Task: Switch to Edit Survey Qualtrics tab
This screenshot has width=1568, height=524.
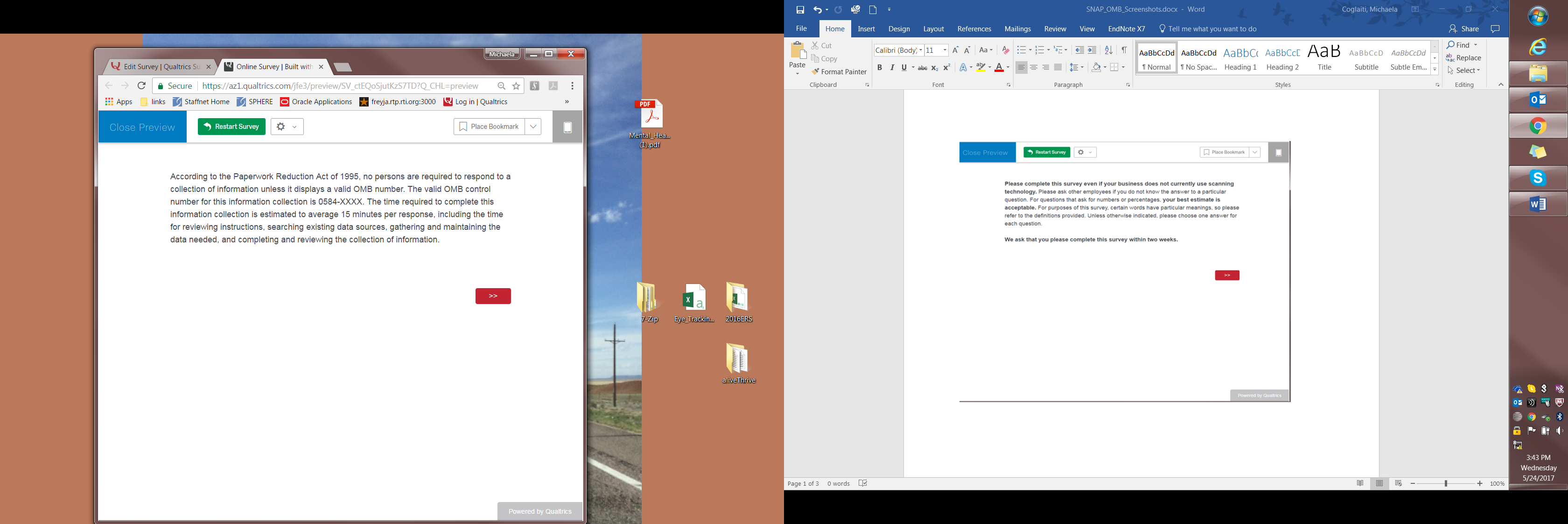Action: point(161,66)
